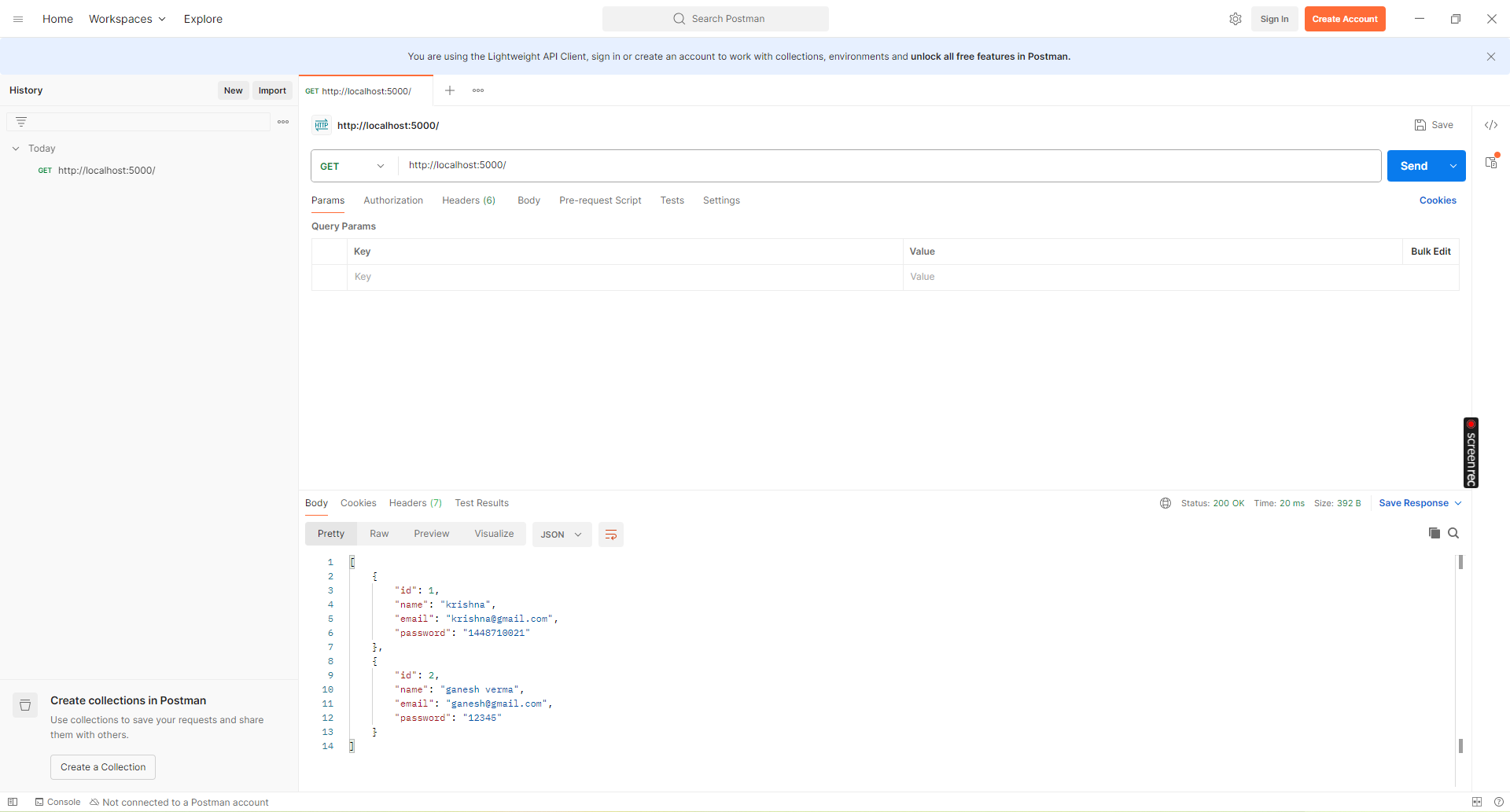Click the Import button

point(272,90)
